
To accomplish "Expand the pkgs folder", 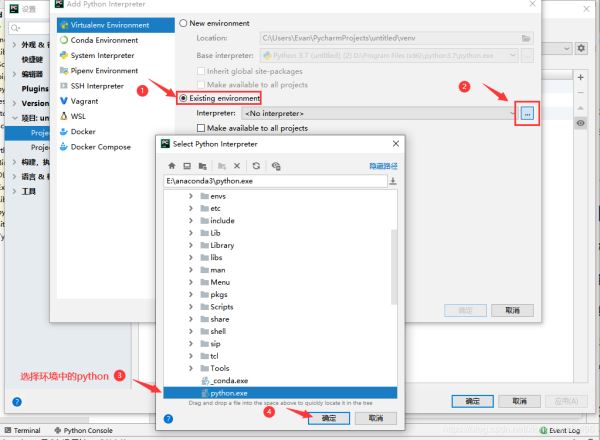I will pyautogui.click(x=191, y=295).
